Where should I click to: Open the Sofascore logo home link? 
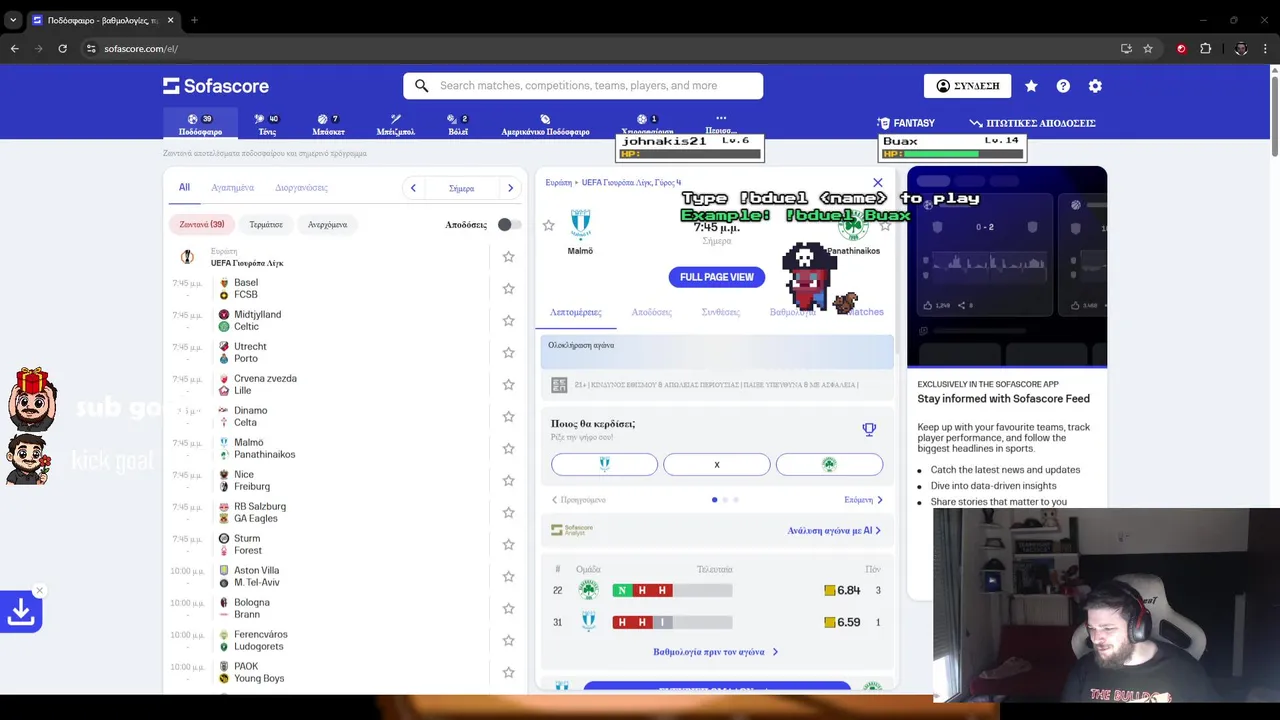(x=216, y=86)
